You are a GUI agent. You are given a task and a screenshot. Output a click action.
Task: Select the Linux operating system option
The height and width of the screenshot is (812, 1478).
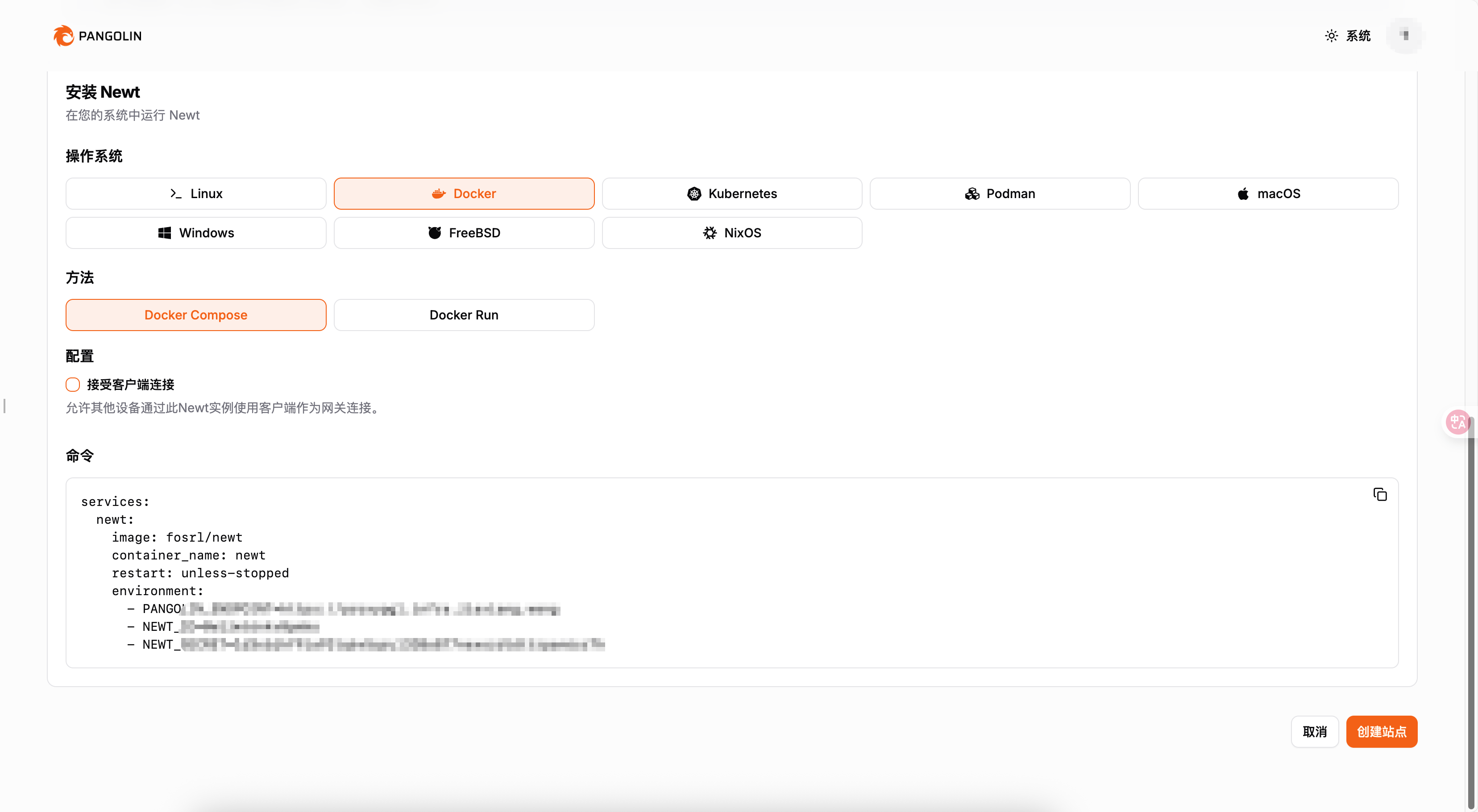click(x=195, y=194)
